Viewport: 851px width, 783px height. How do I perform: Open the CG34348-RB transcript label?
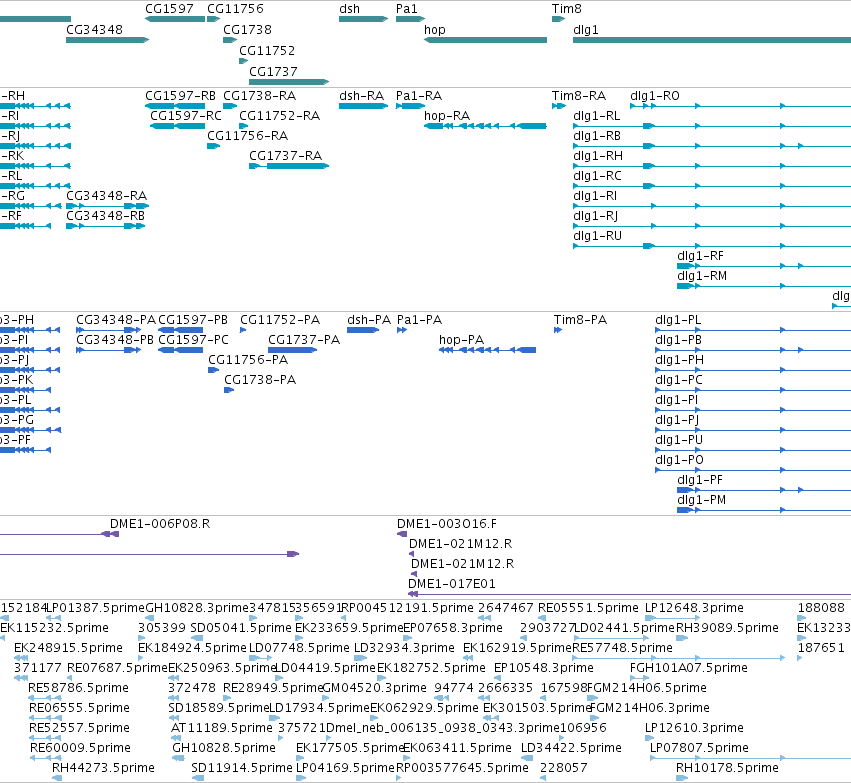105,216
